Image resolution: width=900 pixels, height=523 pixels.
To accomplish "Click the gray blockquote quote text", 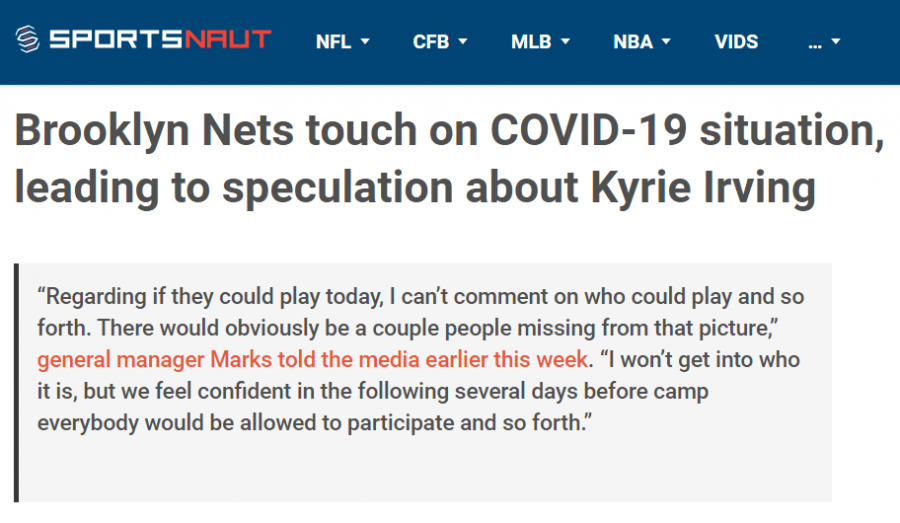I will 421,360.
